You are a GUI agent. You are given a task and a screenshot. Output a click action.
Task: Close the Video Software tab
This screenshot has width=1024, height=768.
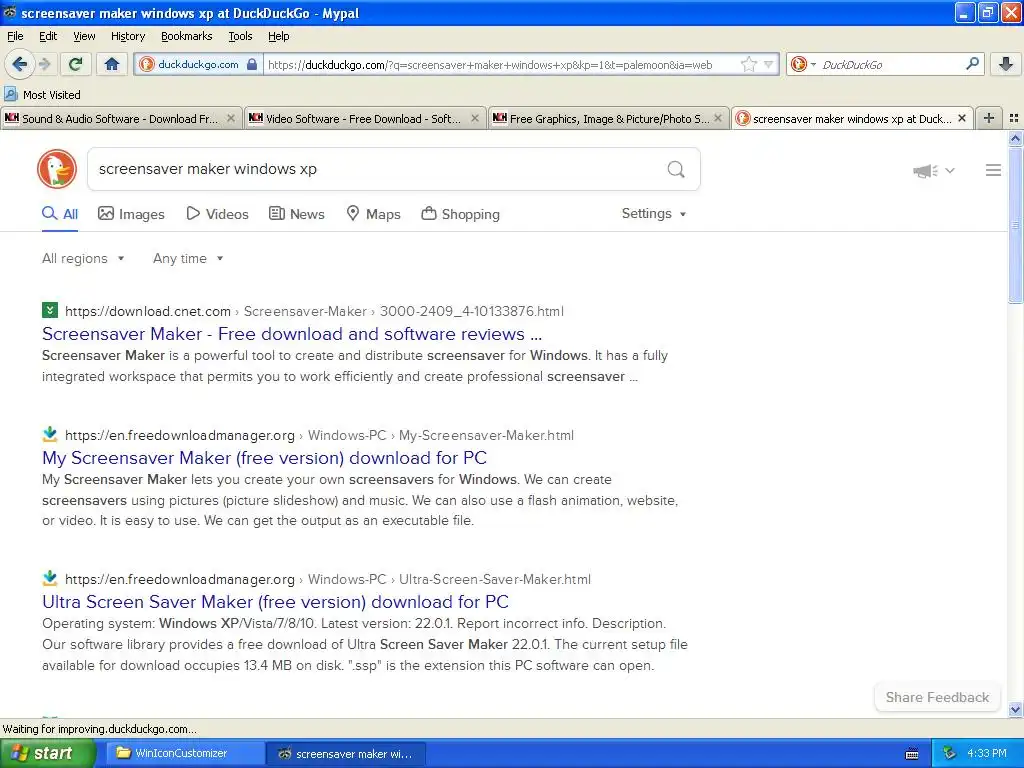coord(475,118)
